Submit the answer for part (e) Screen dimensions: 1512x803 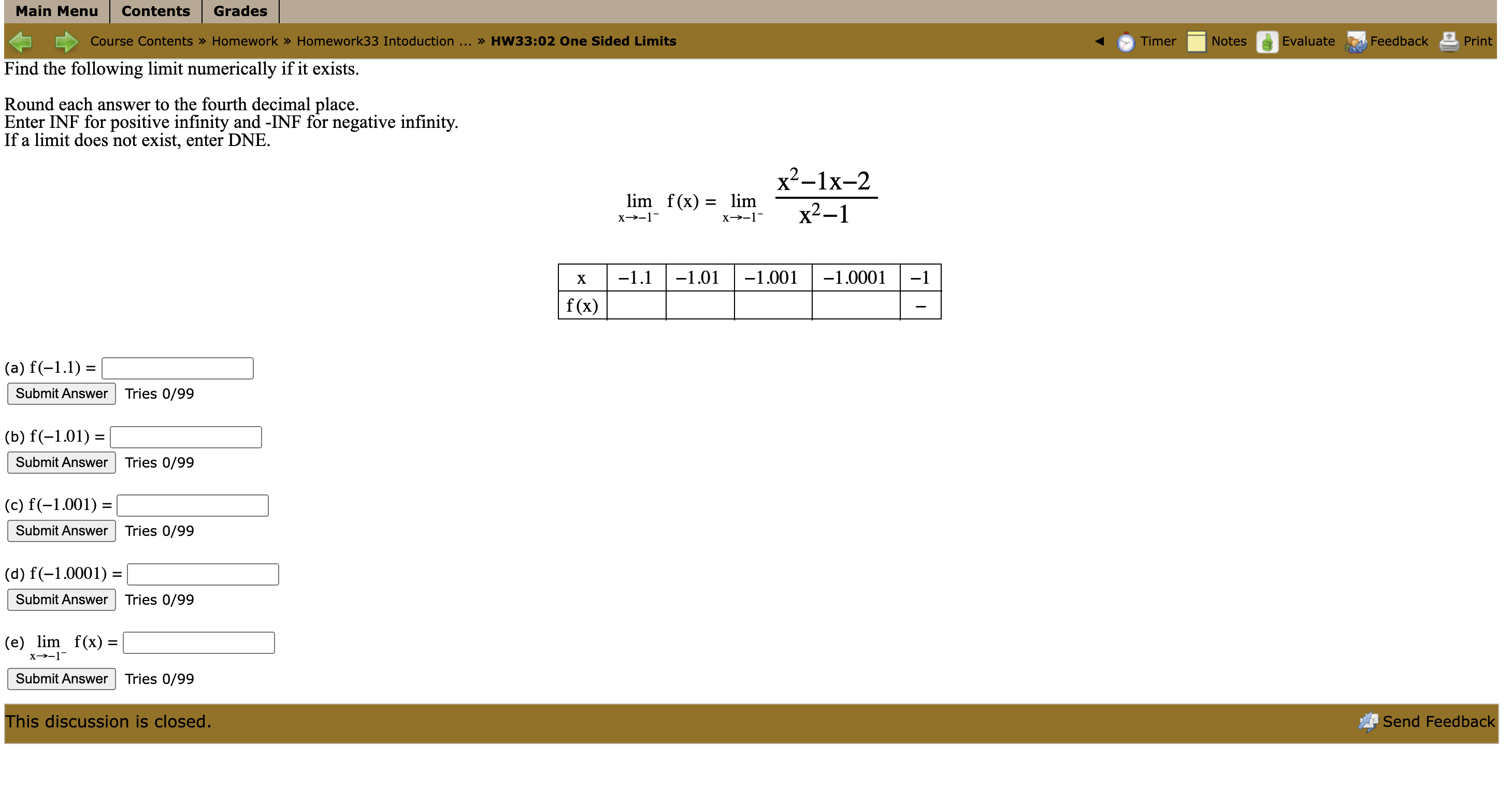click(x=61, y=679)
